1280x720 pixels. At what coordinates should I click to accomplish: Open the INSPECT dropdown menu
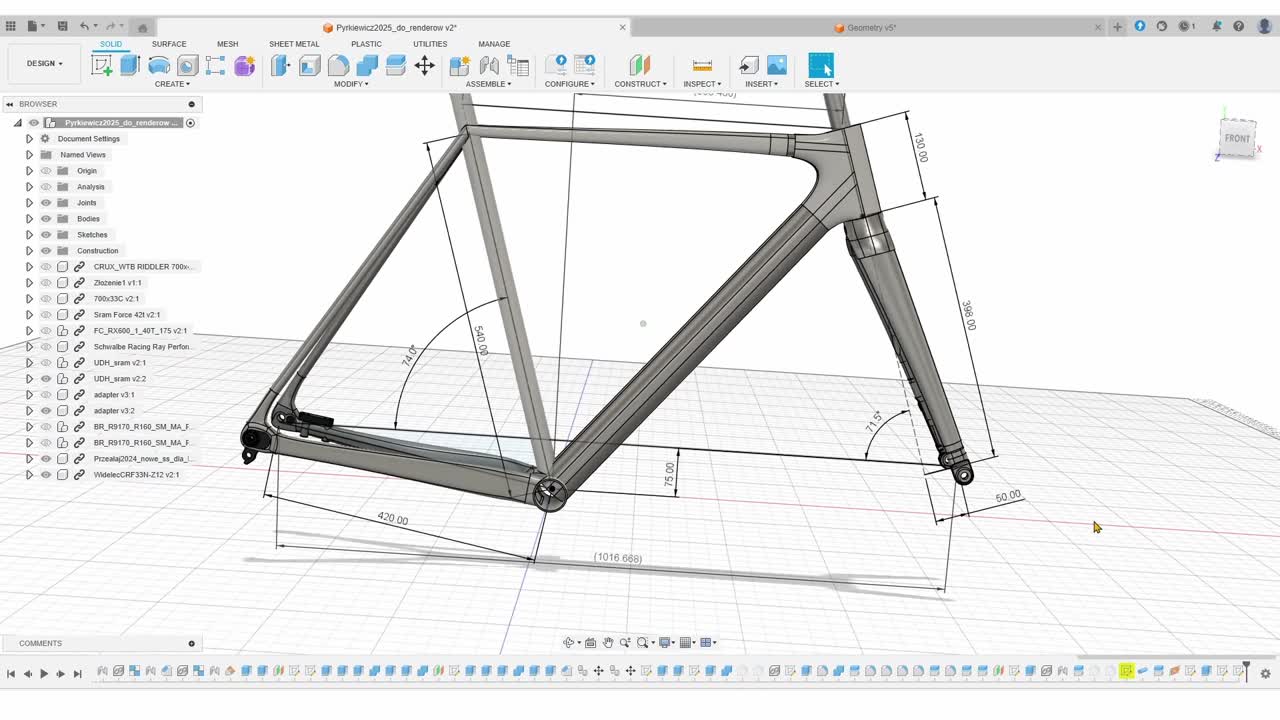[702, 84]
